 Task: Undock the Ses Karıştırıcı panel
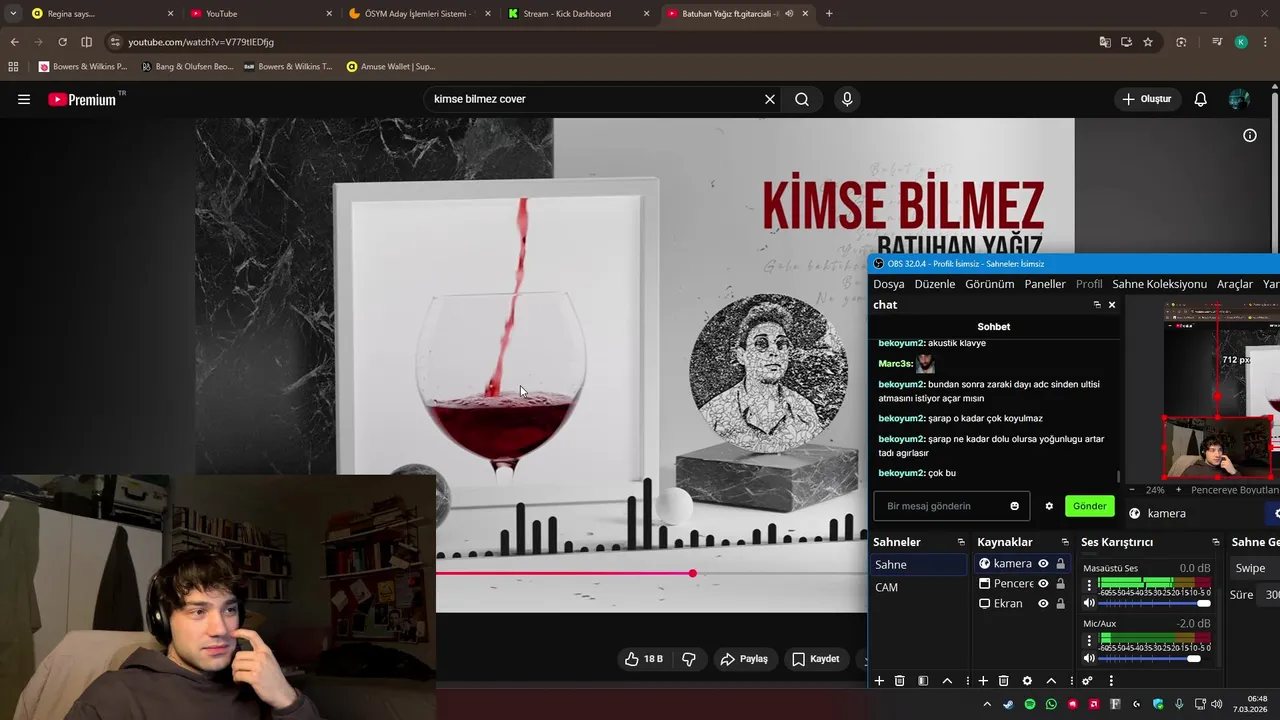pyautogui.click(x=1216, y=542)
